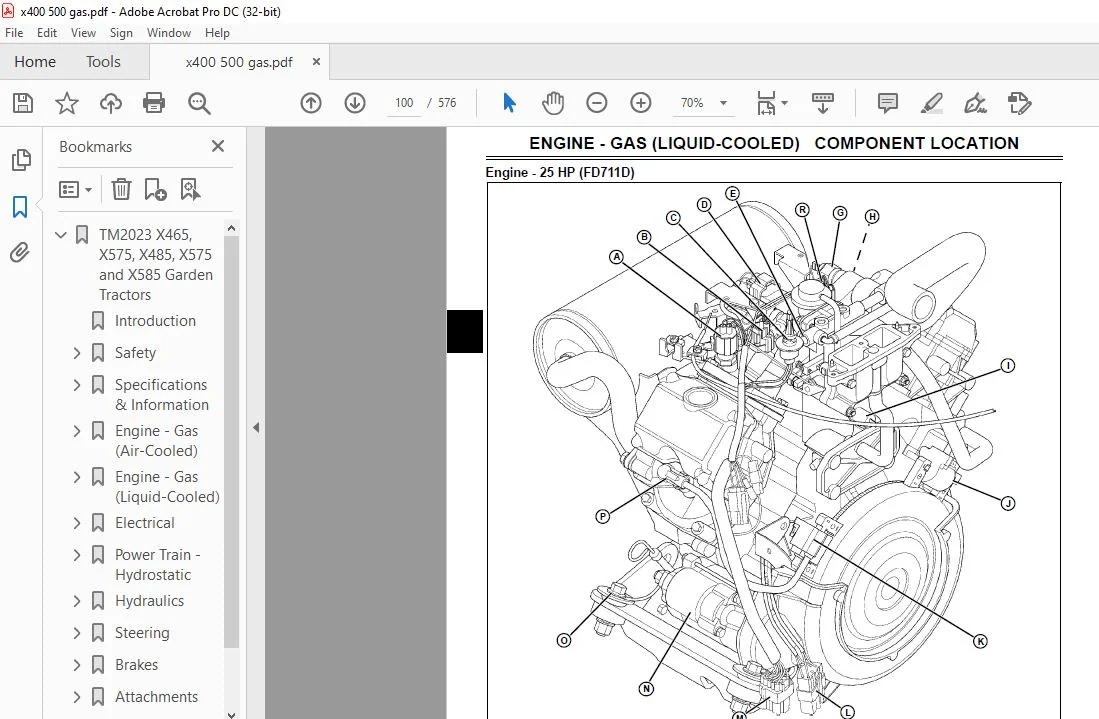Open the Sign menu

point(121,33)
